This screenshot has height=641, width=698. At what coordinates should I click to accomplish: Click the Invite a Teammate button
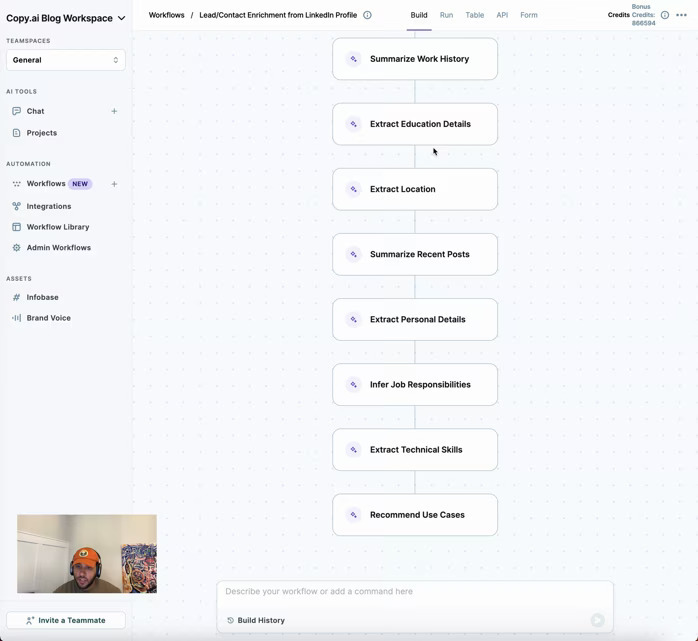[66, 620]
